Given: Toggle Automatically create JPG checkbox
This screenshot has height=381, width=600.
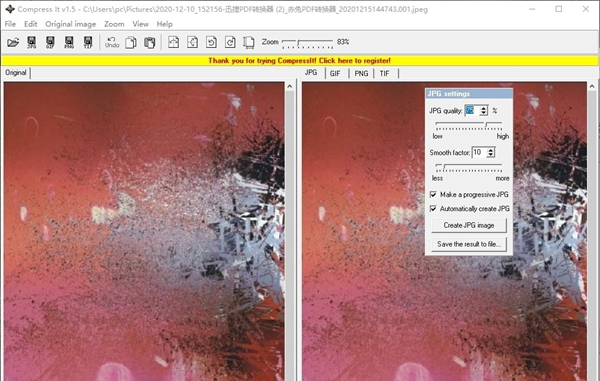Looking at the screenshot, I should [433, 209].
